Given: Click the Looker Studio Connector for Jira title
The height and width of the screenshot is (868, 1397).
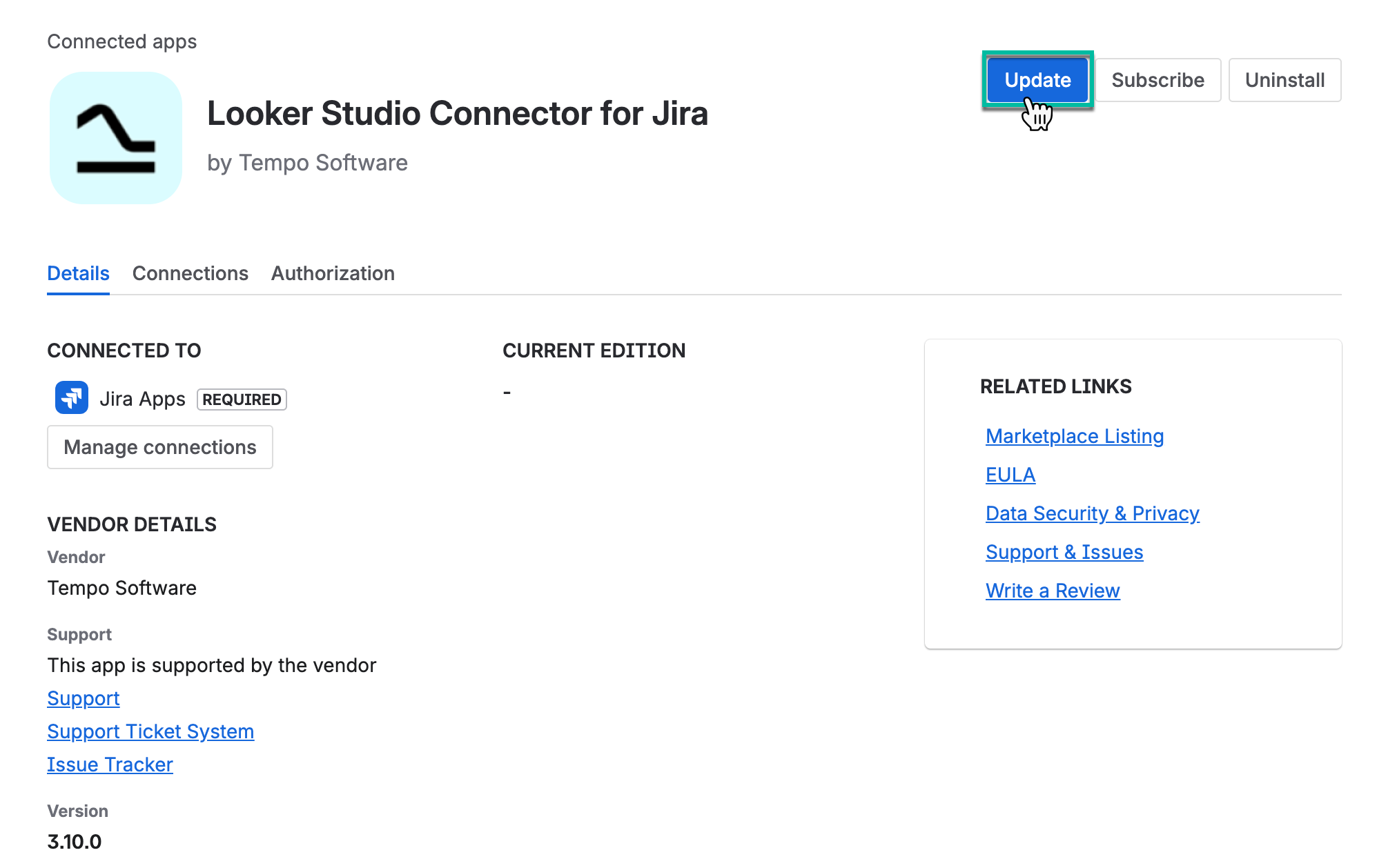Looking at the screenshot, I should click(x=458, y=113).
